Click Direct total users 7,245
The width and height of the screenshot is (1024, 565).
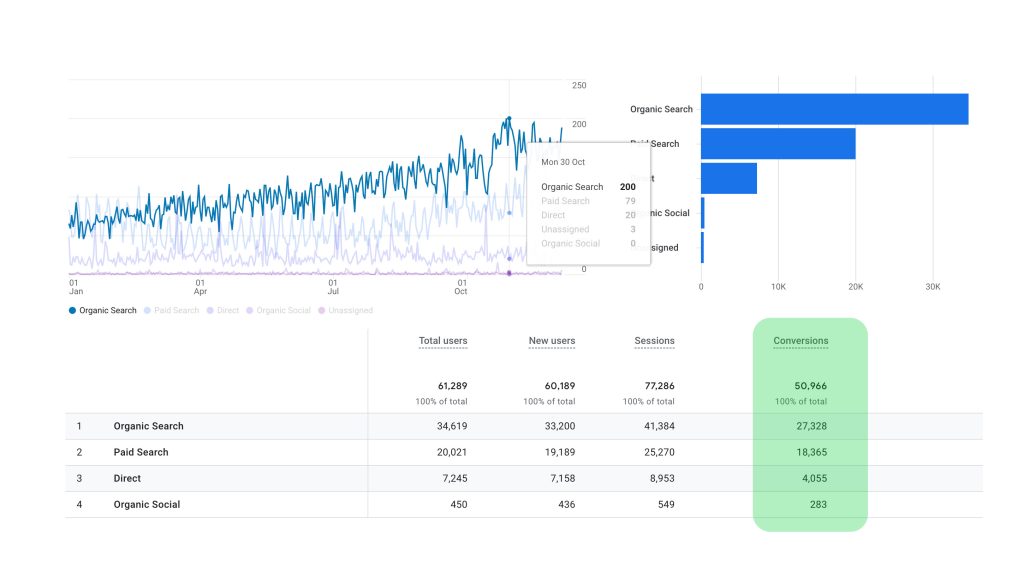[455, 478]
